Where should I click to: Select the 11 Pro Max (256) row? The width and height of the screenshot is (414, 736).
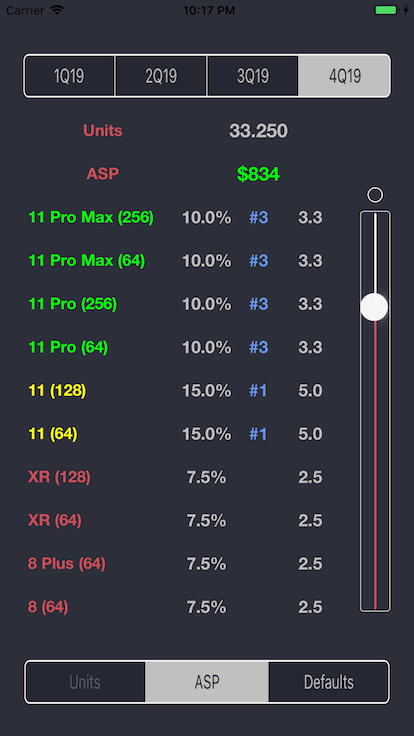click(x=91, y=218)
